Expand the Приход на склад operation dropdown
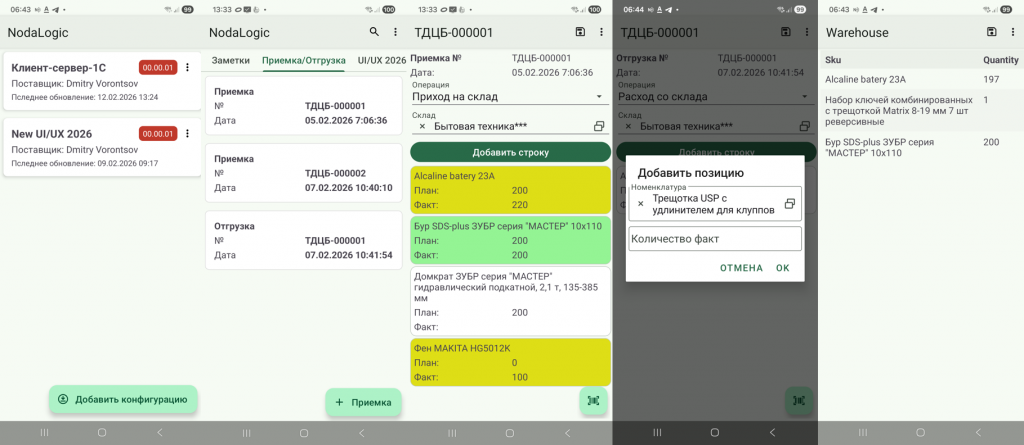Screen dimensions: 1024x445 click(x=510, y=97)
